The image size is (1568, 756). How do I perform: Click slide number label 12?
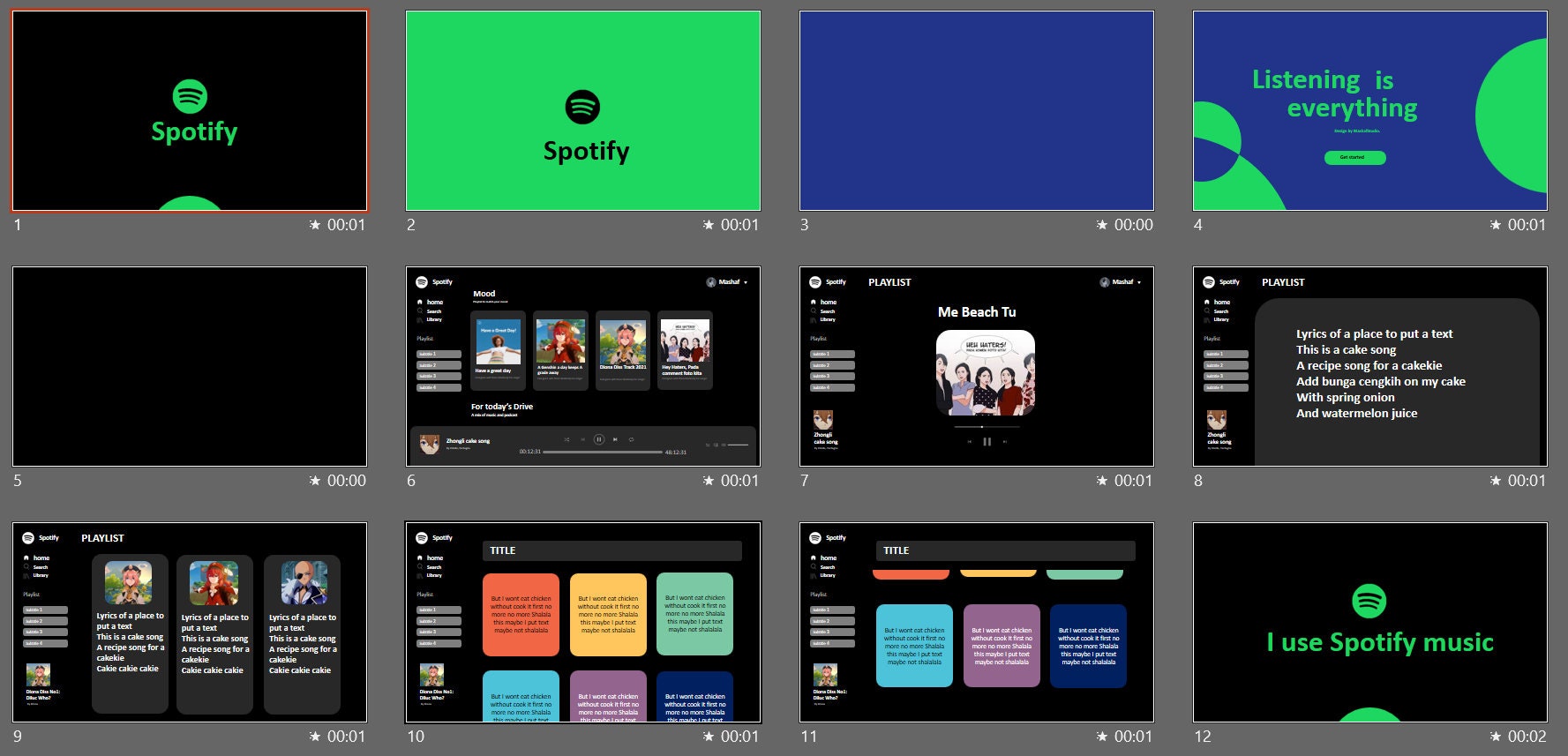pos(1203,737)
